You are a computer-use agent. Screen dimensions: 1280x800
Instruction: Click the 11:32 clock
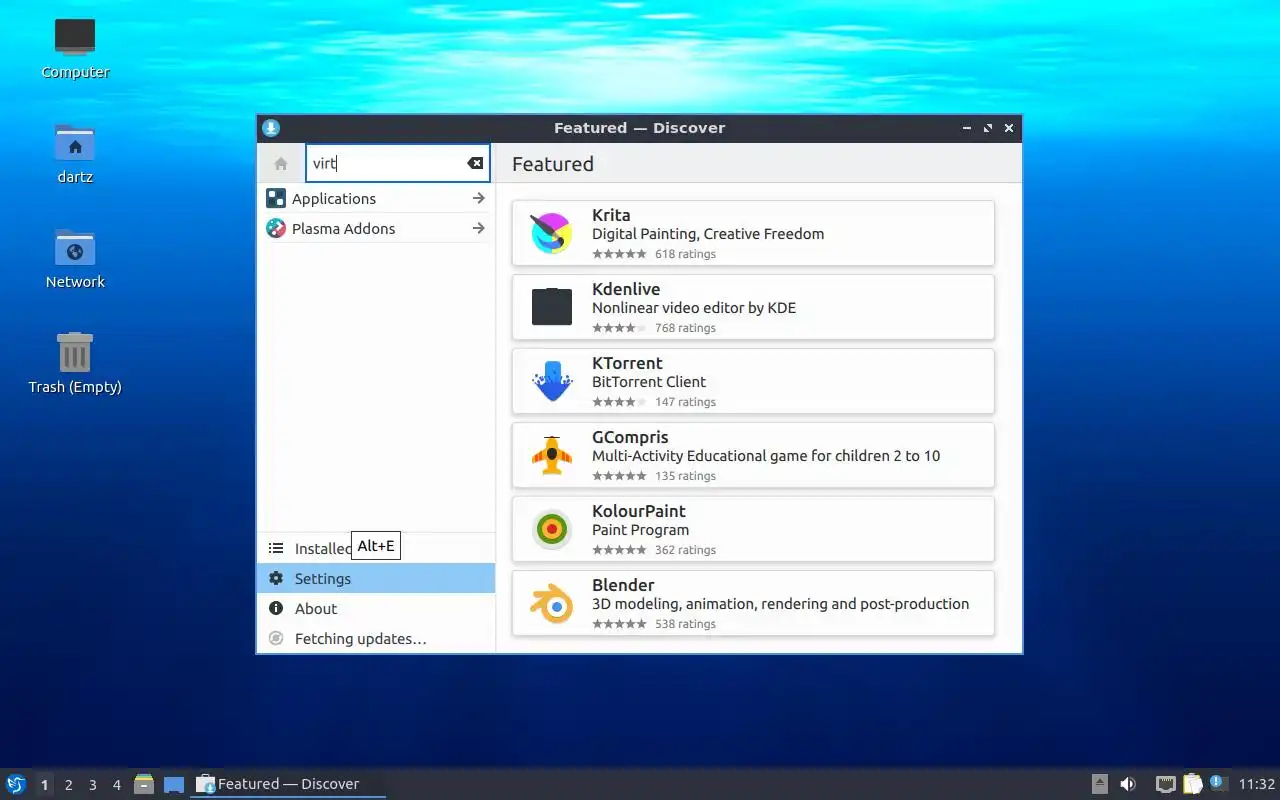click(x=1257, y=784)
